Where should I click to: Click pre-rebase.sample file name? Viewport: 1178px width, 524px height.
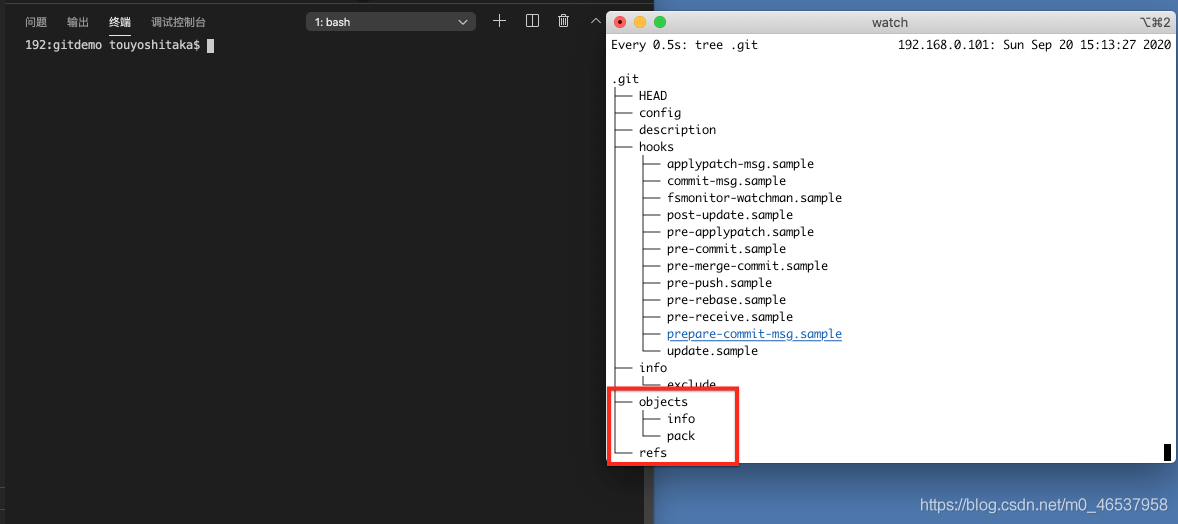coord(726,300)
